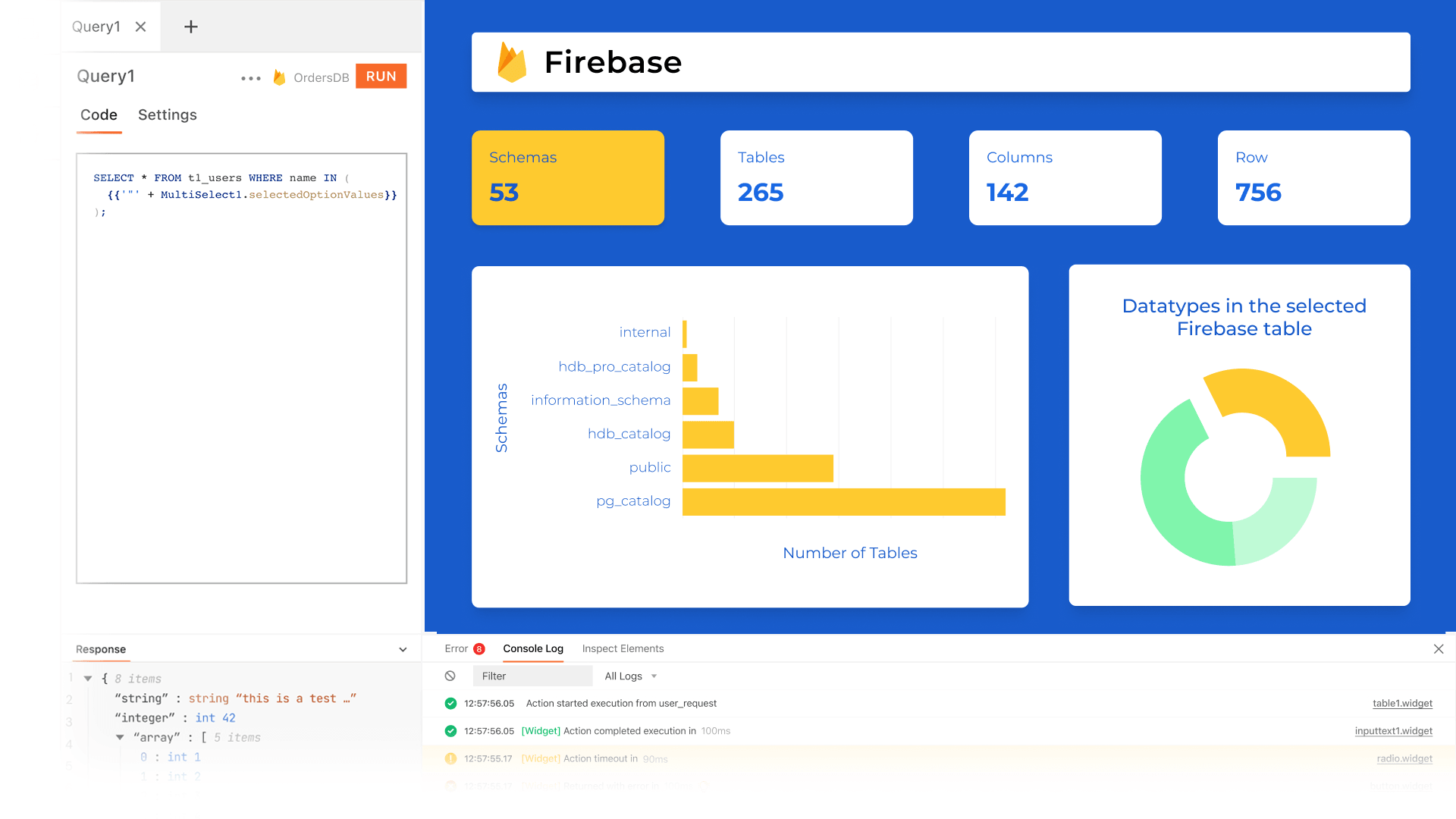This screenshot has height=819, width=1456.
Task: Click the warning icon on Action timeout log
Action: [450, 758]
